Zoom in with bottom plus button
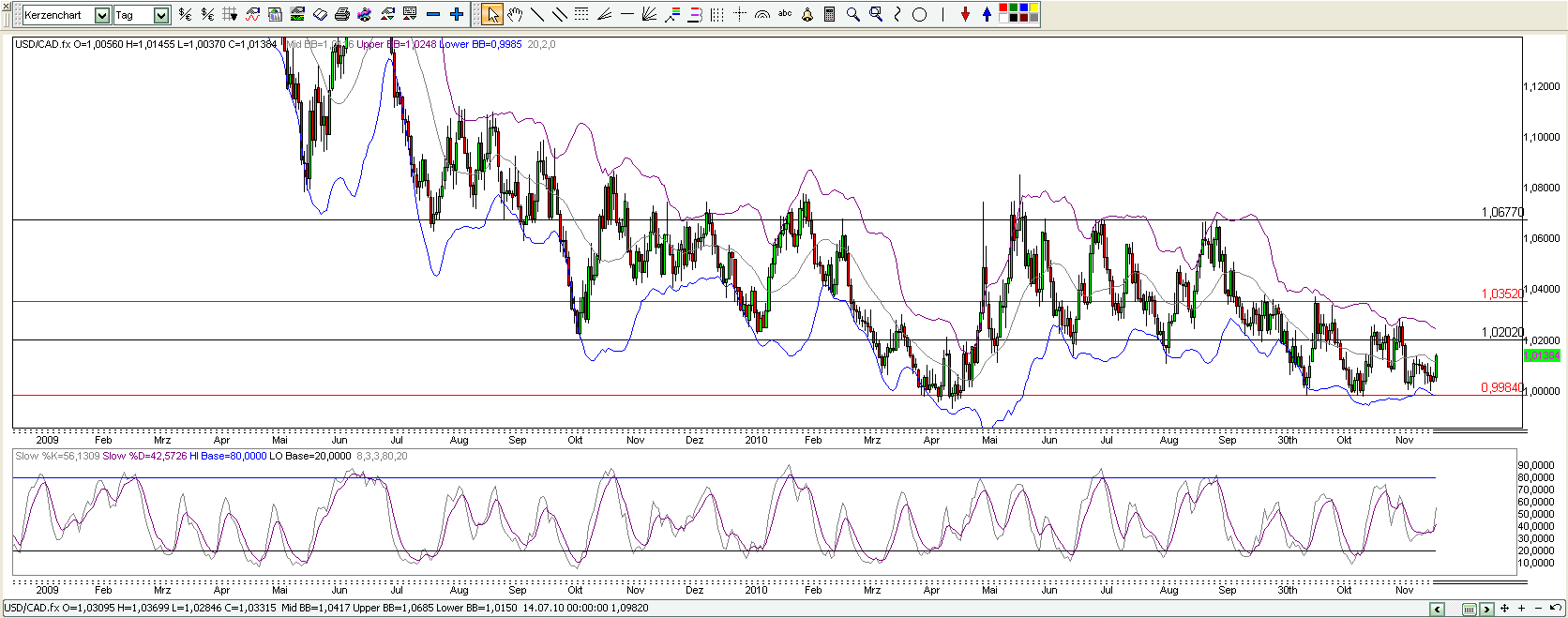Screen dimensions: 1568x618 coord(1521,609)
